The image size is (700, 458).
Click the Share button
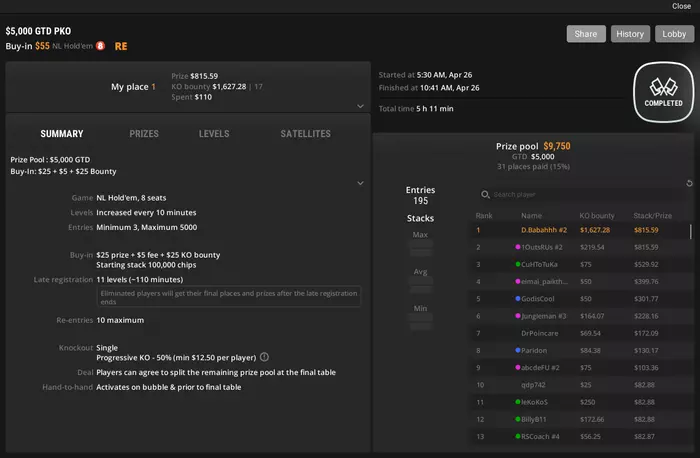[586, 34]
